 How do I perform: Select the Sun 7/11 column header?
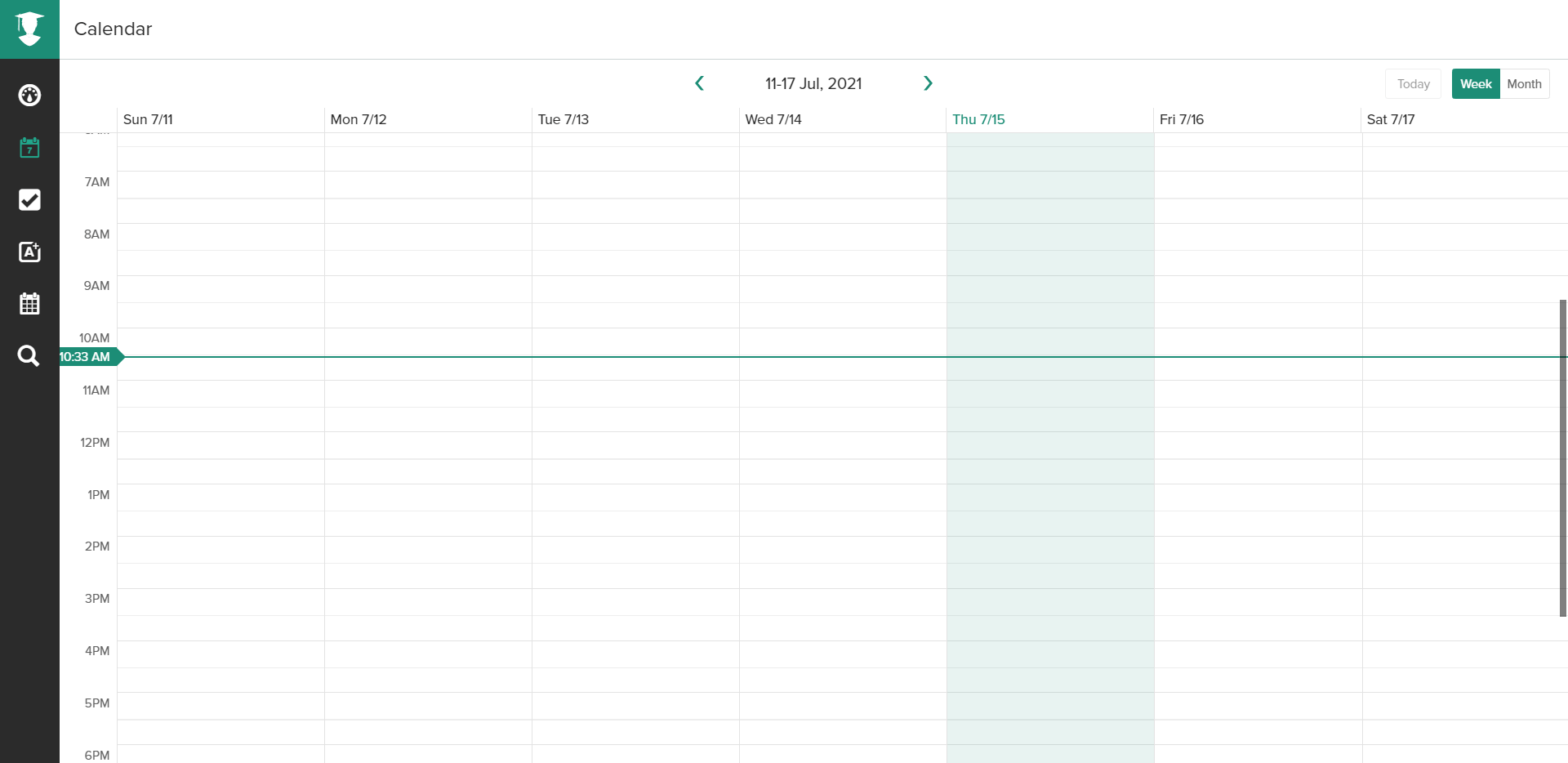coord(149,119)
